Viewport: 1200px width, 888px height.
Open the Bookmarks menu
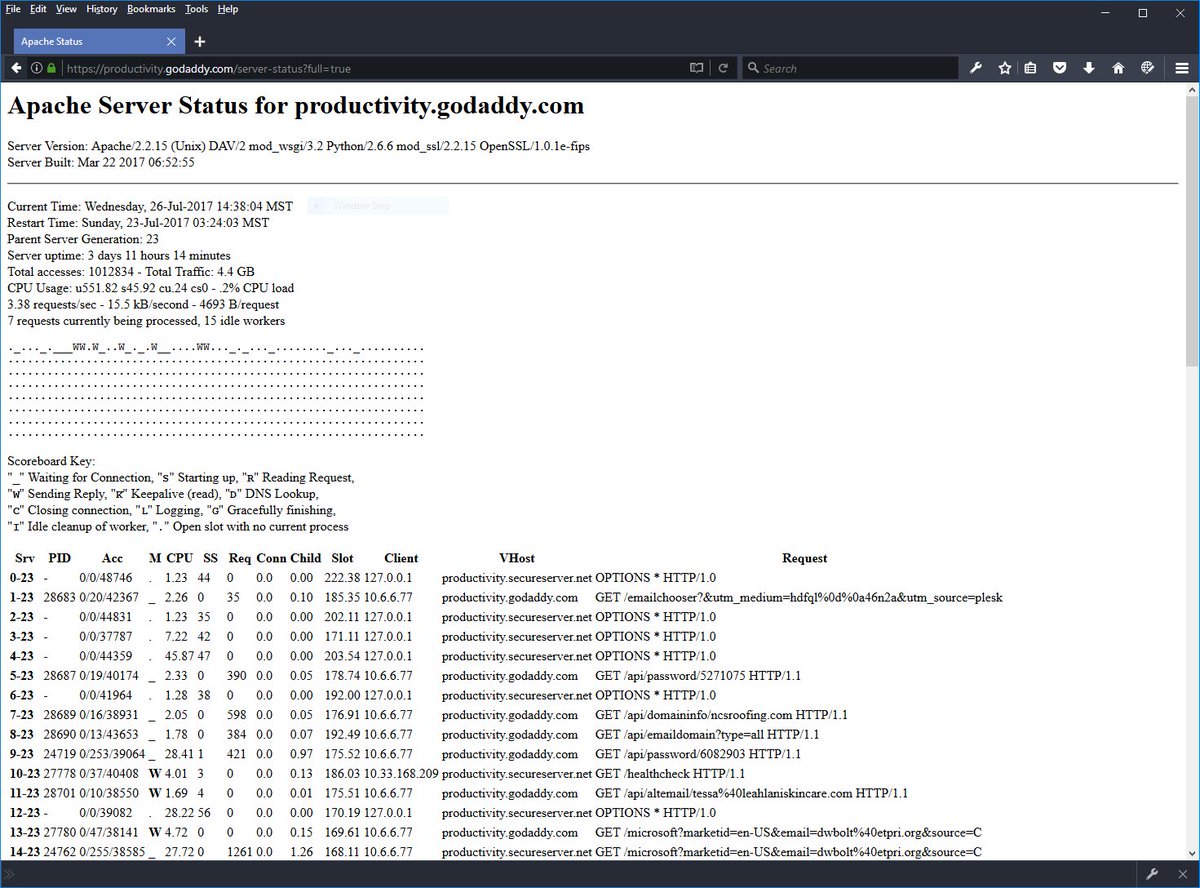(151, 9)
